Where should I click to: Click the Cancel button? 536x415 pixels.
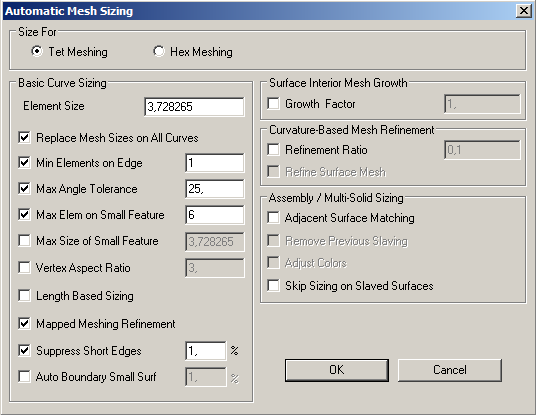[x=450, y=370]
